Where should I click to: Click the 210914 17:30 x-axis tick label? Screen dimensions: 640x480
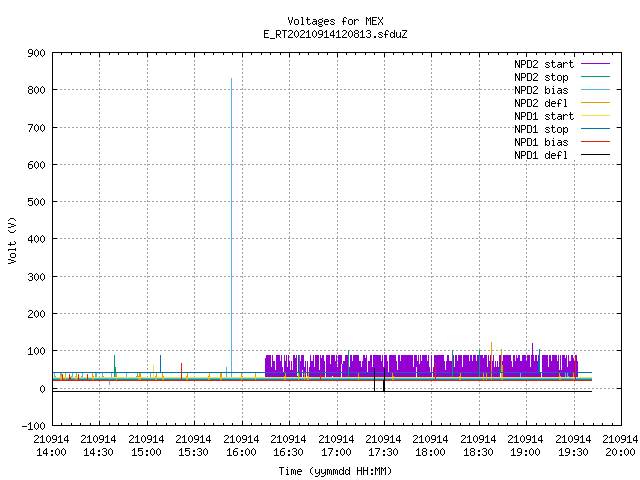coord(382,446)
